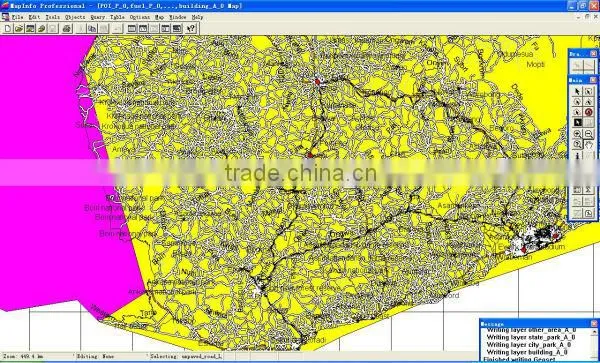Click the Save toolbar icon
The height and width of the screenshot is (363, 600).
click(52, 28)
